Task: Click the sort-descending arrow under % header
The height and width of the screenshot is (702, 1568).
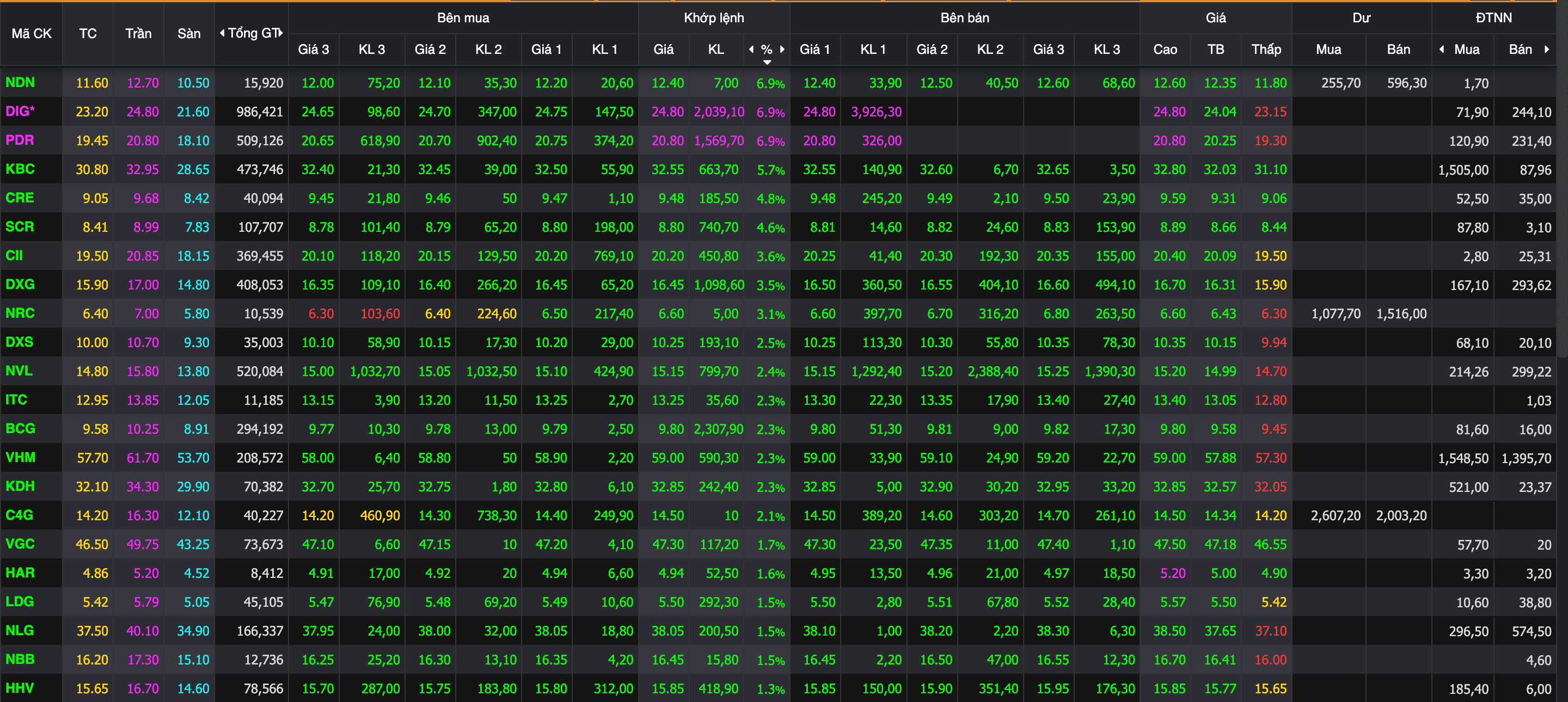Action: [767, 62]
